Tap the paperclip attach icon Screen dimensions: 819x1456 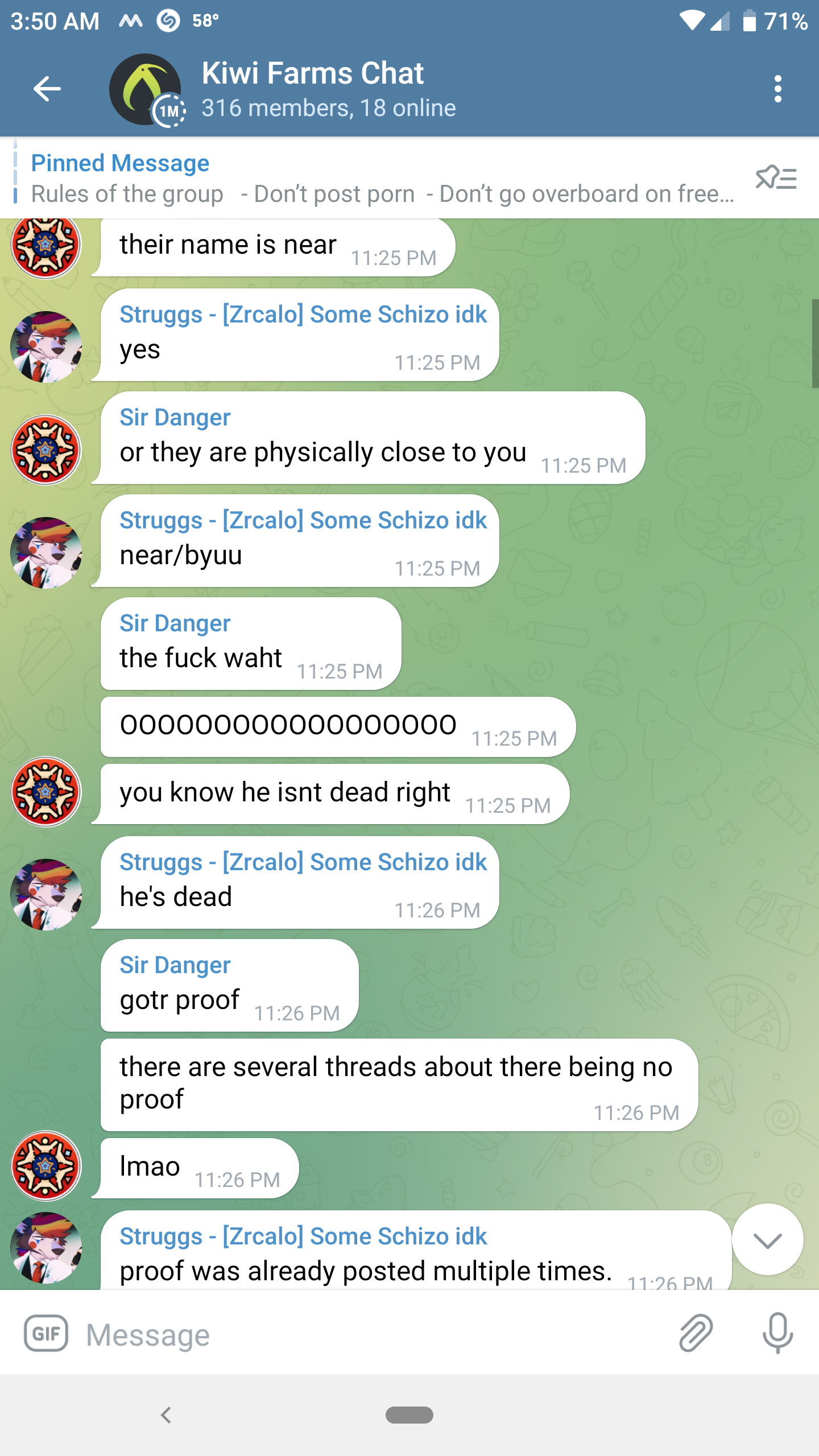coord(696,1333)
